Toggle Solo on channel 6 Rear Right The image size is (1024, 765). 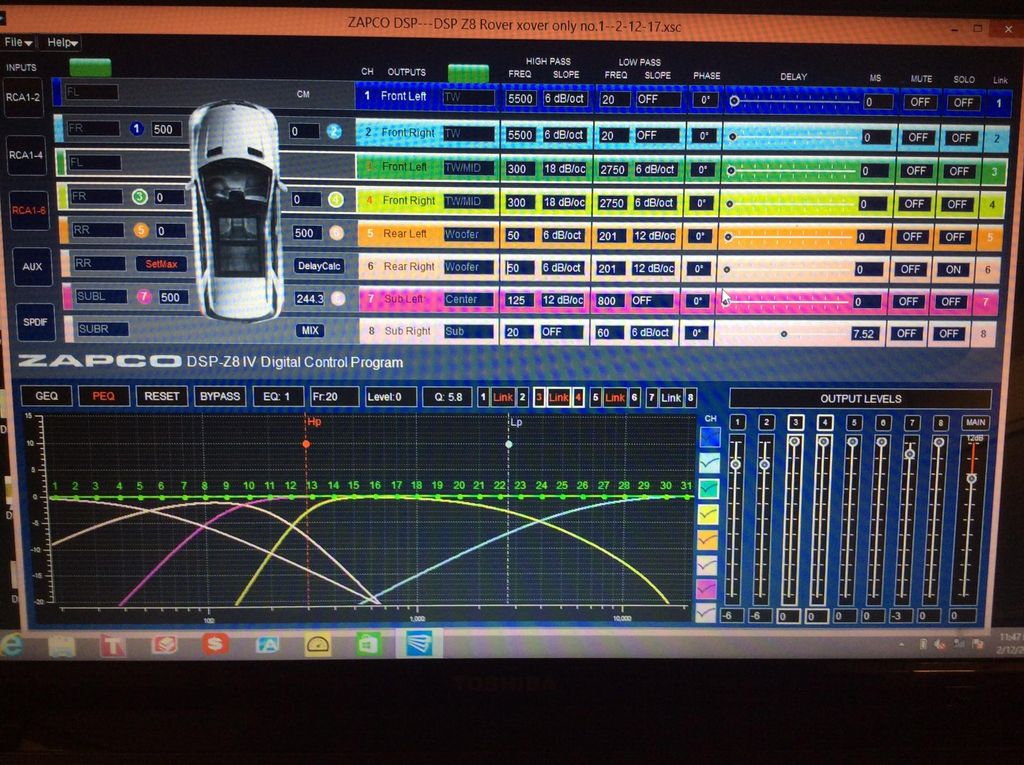point(953,269)
